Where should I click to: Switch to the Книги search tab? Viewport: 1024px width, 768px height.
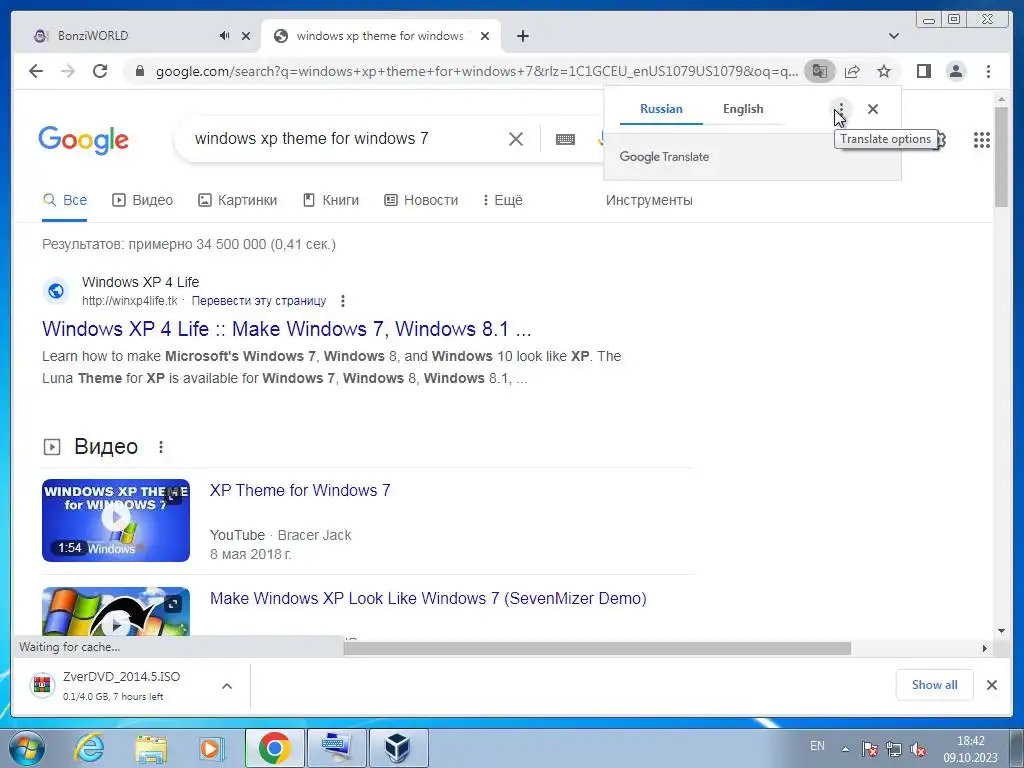tap(331, 200)
